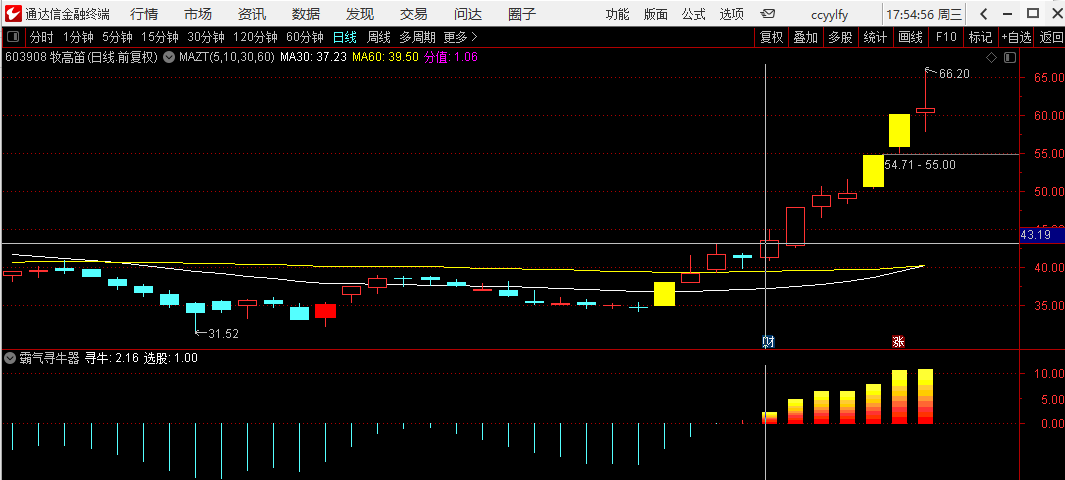1065x480 pixels.
Task: Click stock title 603908 牧高笛
Action: pyautogui.click(x=81, y=58)
